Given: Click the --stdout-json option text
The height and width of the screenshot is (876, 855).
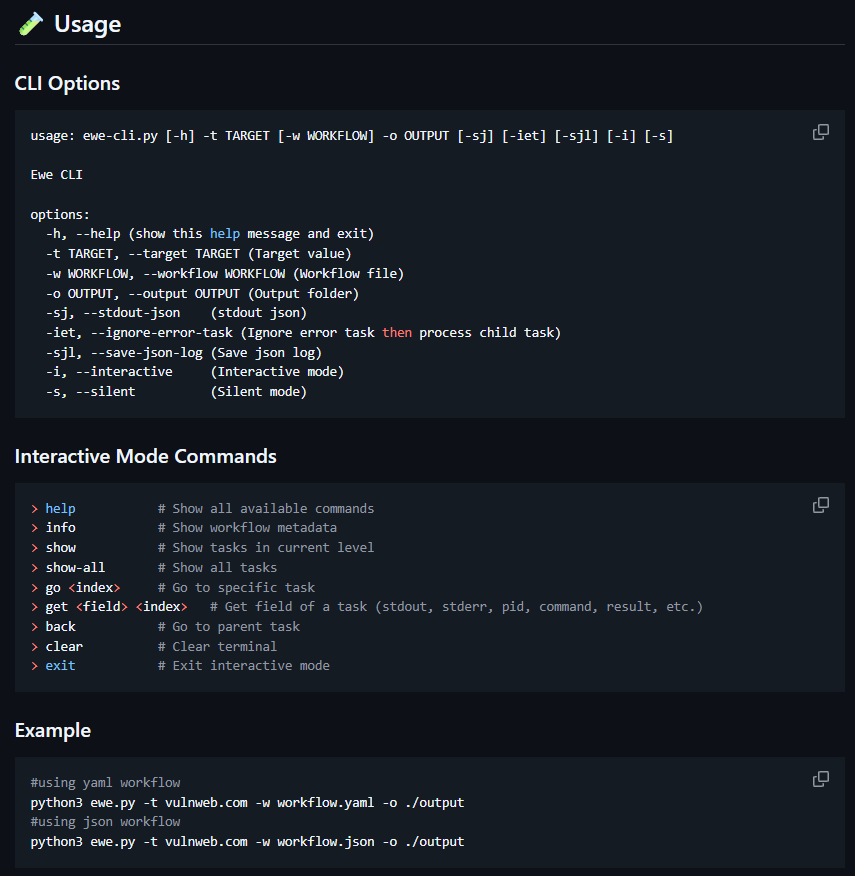Looking at the screenshot, I should (132, 313).
